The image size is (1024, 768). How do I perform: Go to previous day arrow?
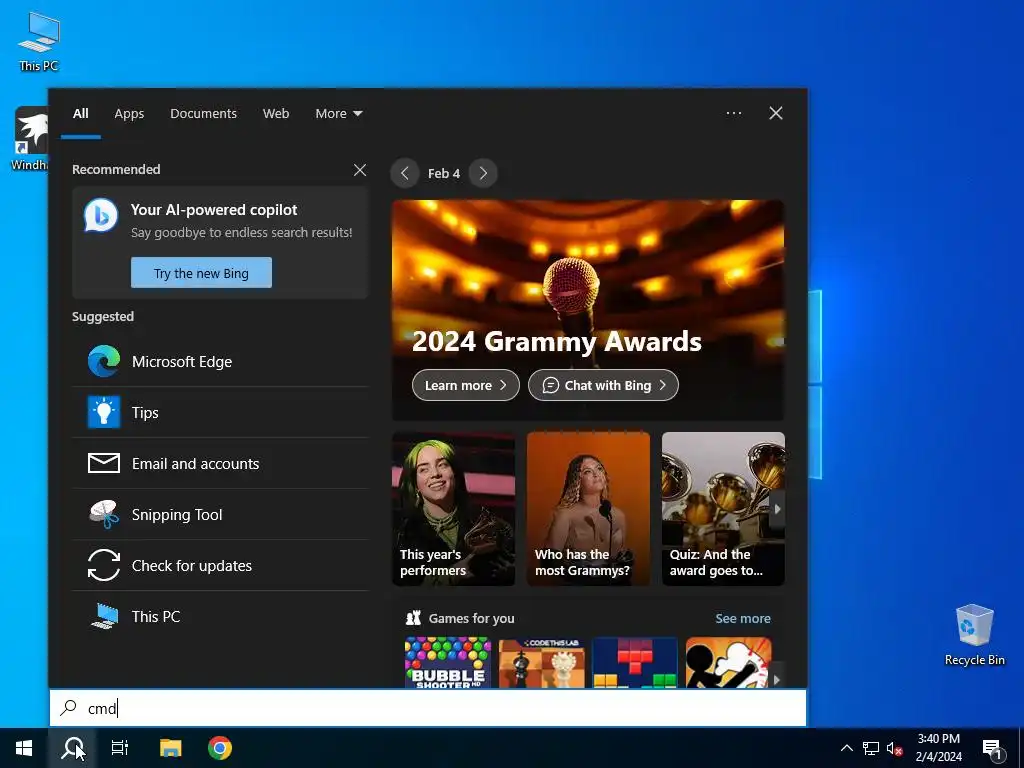(405, 173)
